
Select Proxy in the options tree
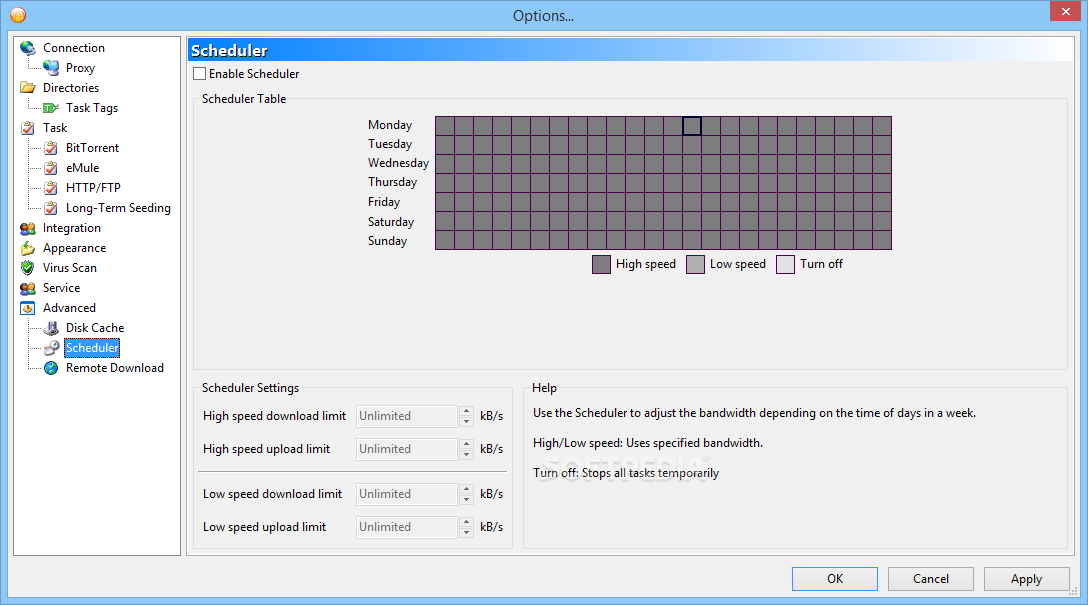click(x=80, y=68)
